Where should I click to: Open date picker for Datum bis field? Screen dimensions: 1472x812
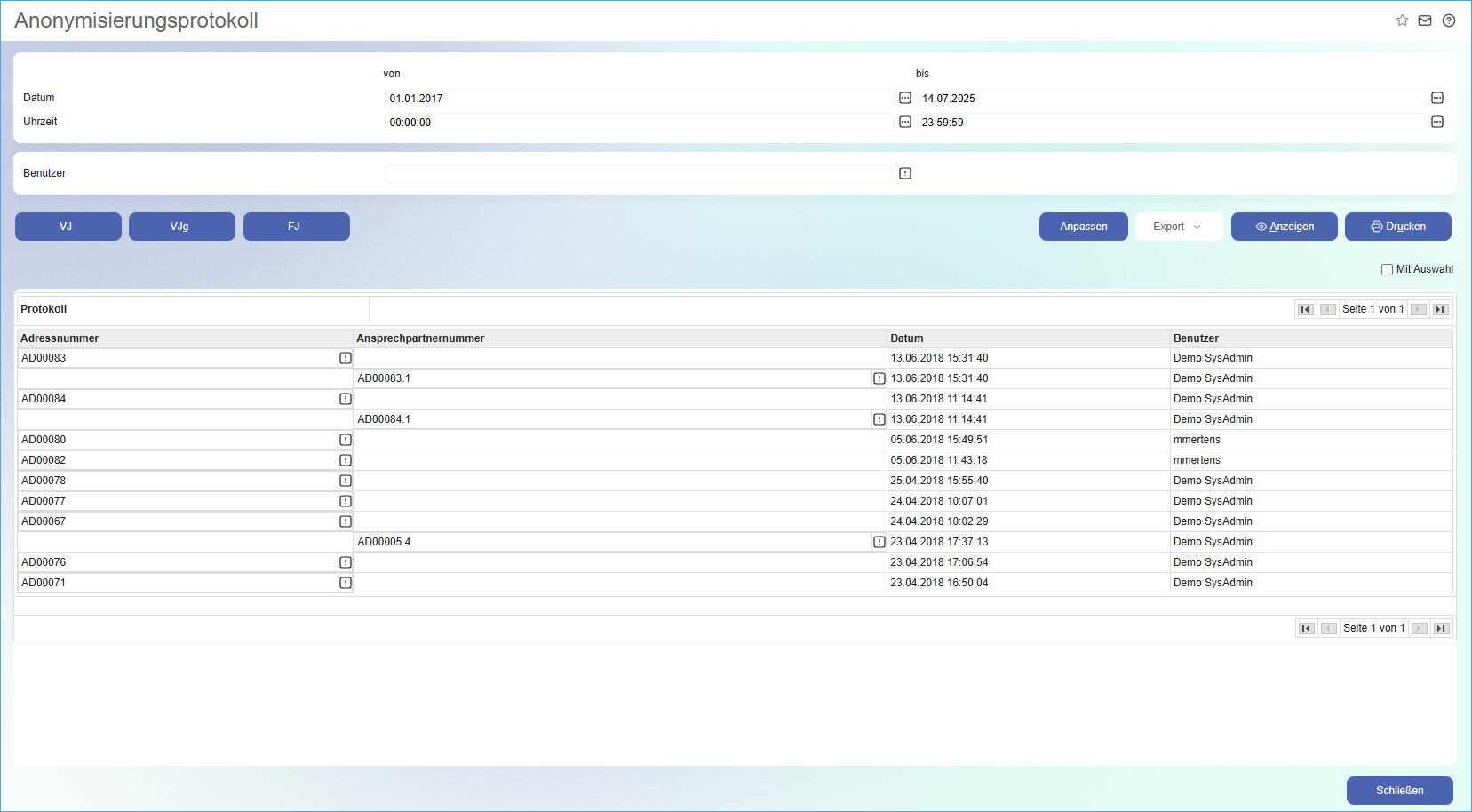(x=1437, y=98)
